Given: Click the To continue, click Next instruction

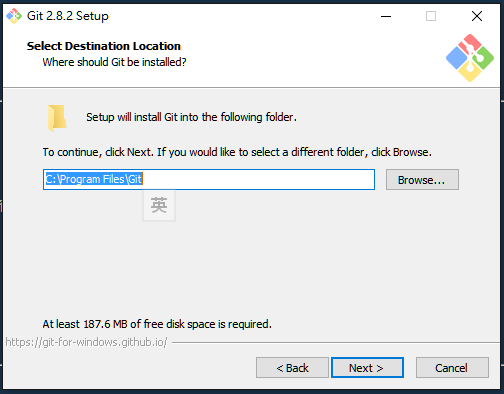Looking at the screenshot, I should [237, 152].
